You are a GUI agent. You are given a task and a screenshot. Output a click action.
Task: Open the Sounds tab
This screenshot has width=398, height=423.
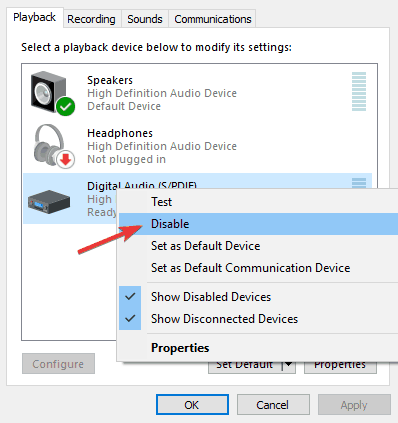(x=145, y=19)
